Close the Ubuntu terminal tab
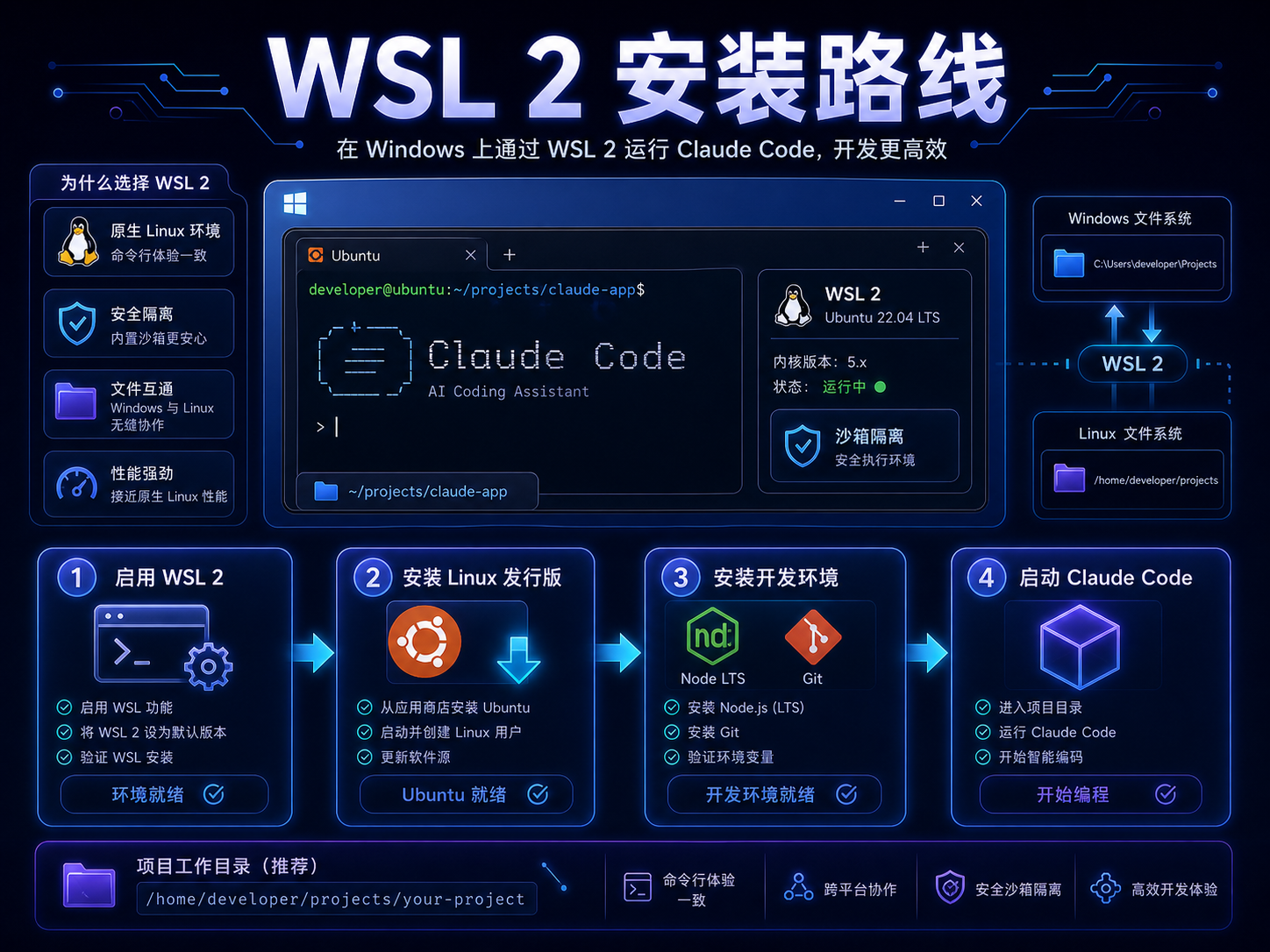The image size is (1270, 952). (470, 255)
